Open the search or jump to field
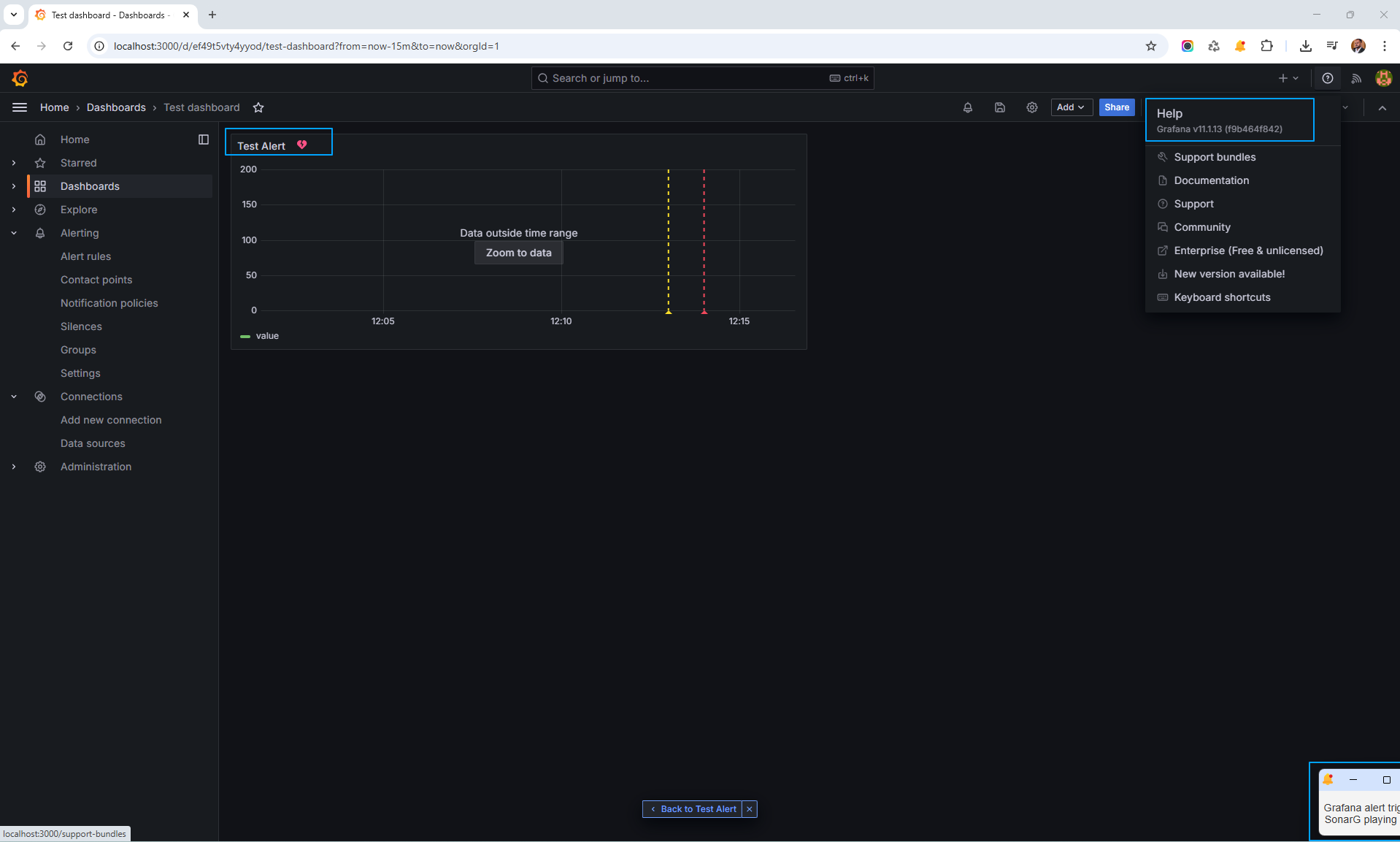The width and height of the screenshot is (1400, 842). (x=701, y=78)
